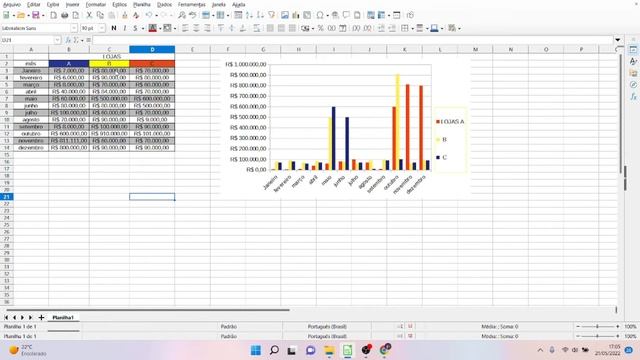Image resolution: width=640 pixels, height=360 pixels.
Task: Format as percent
Action: [x=321, y=28]
